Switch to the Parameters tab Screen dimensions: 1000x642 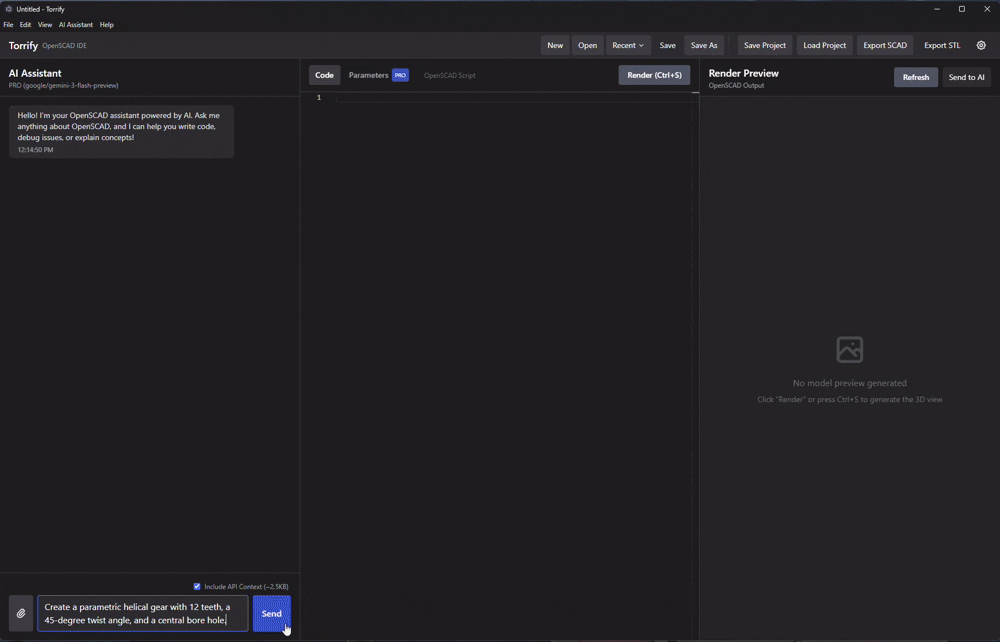click(x=368, y=74)
